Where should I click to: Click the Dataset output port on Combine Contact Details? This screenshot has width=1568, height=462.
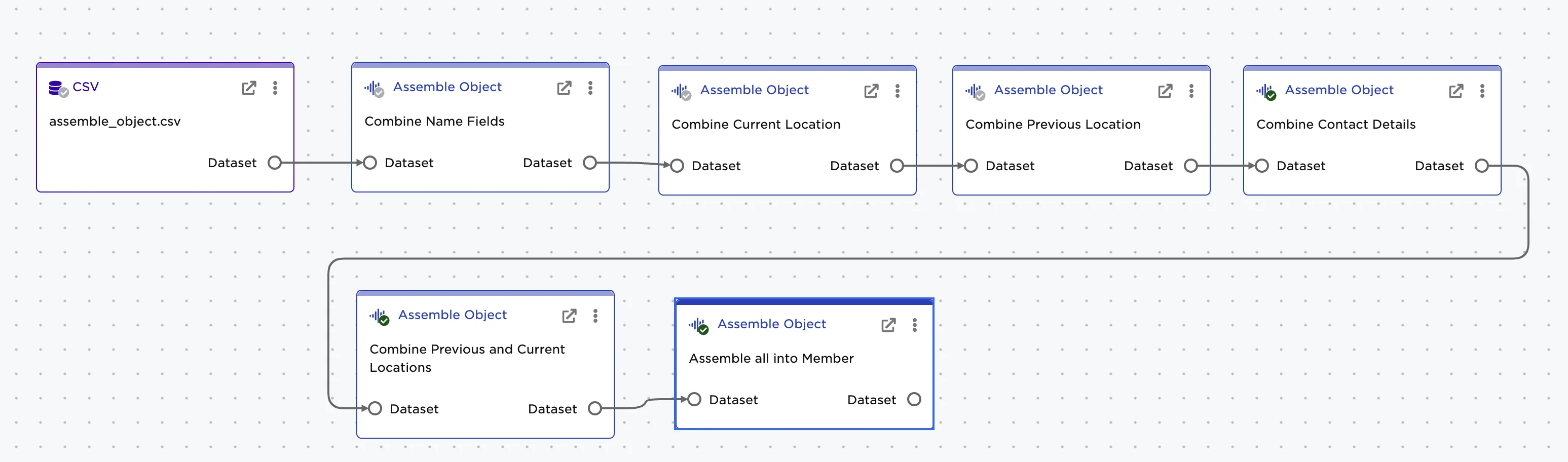(x=1482, y=165)
